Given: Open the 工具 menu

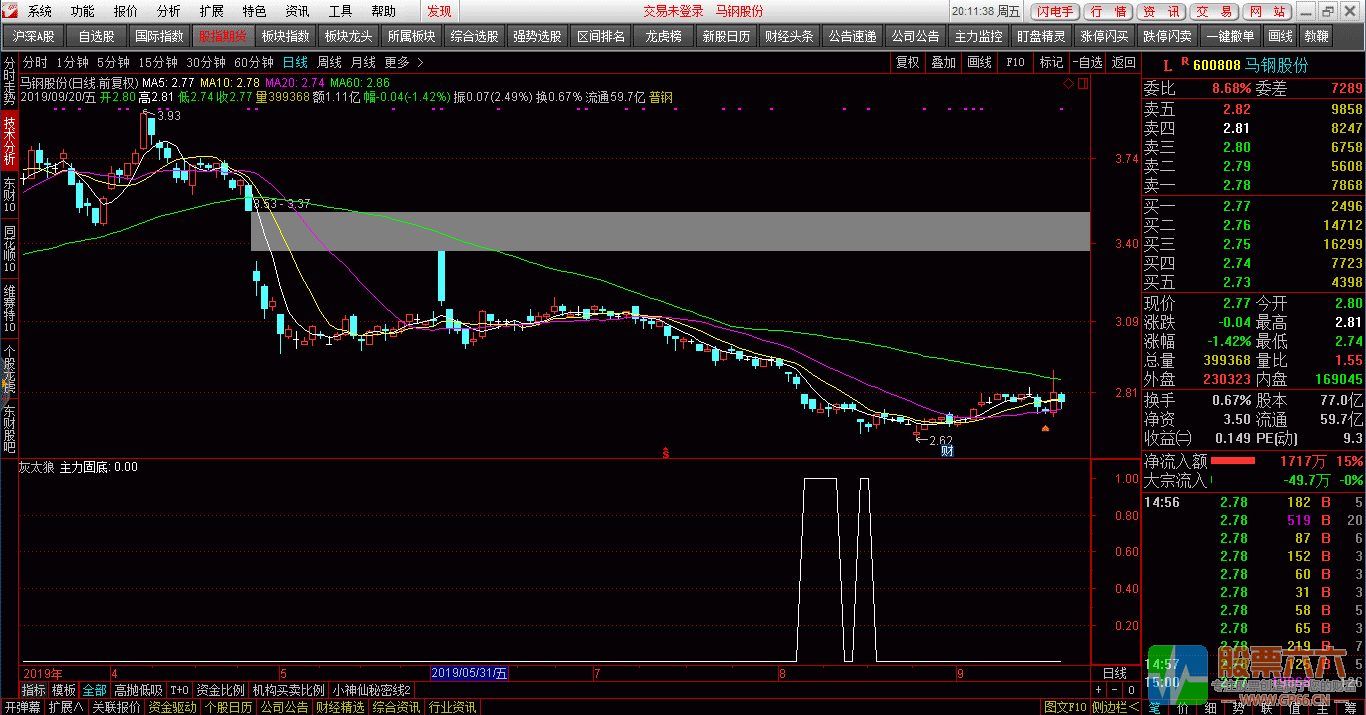Looking at the screenshot, I should pos(340,11).
